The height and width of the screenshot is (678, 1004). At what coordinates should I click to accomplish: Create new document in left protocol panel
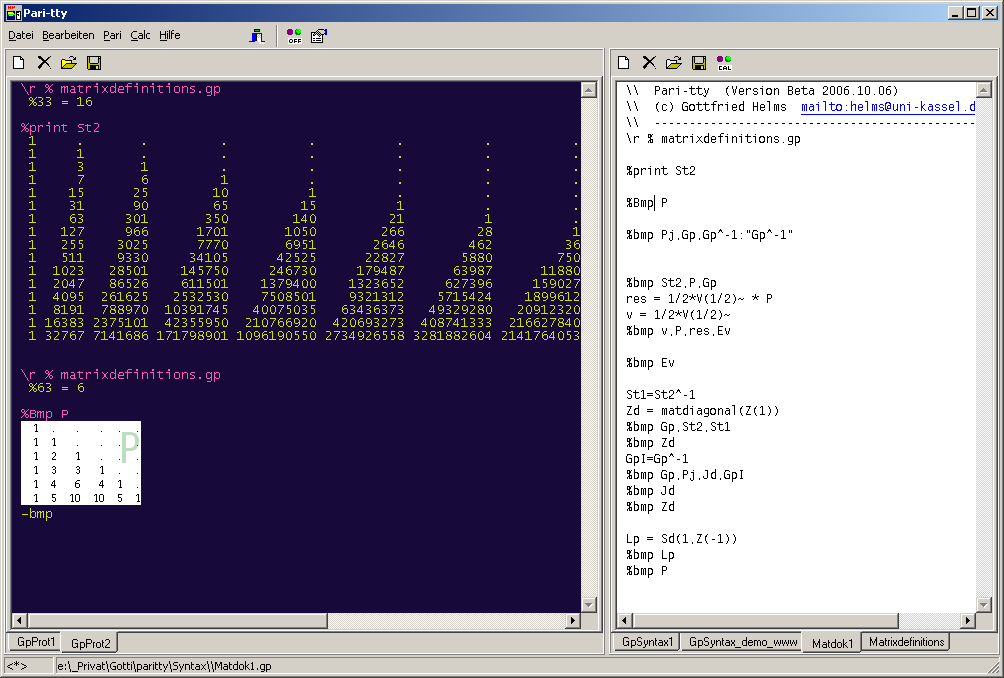pos(19,63)
